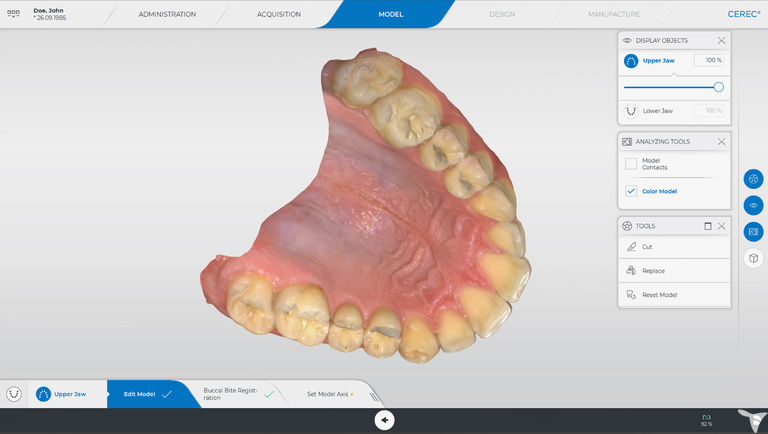Uncheck the Color Model checkbox
This screenshot has width=768, height=434.
point(631,191)
